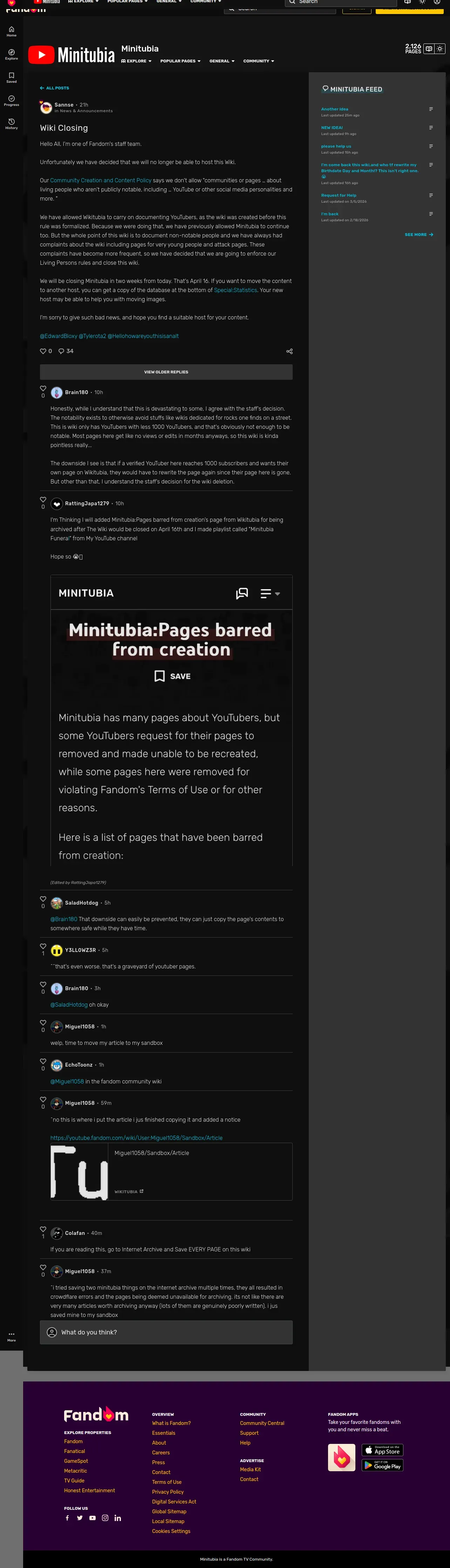Screen dimensions: 450x1568
Task: Like Colafan's reply with the heart
Action: pyautogui.click(x=43, y=1229)
